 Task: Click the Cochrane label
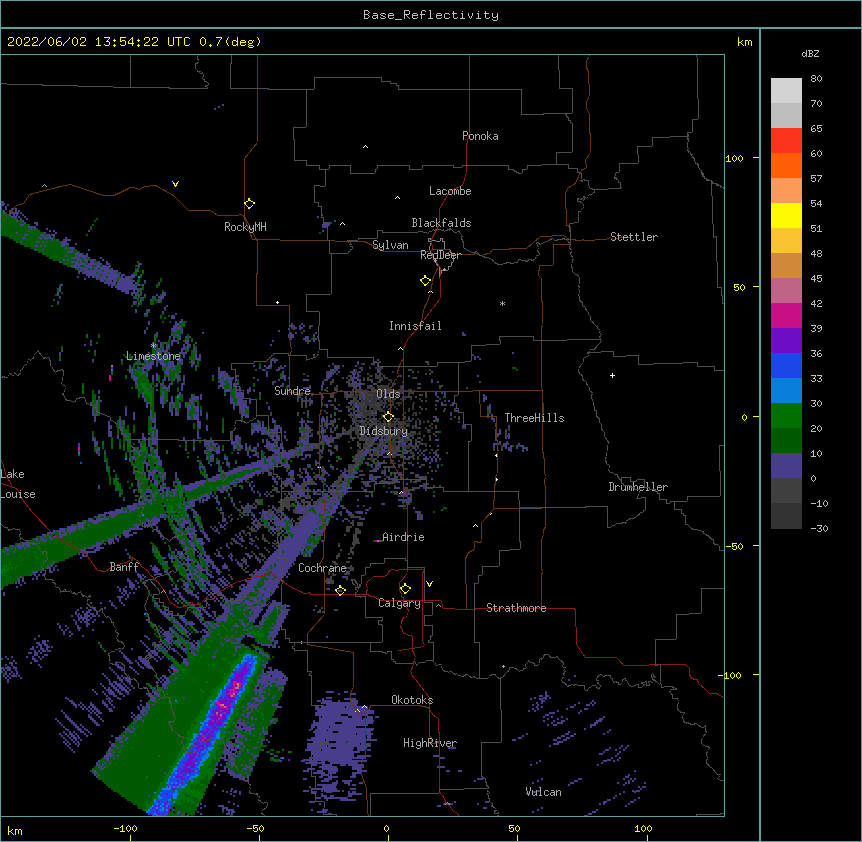point(322,568)
